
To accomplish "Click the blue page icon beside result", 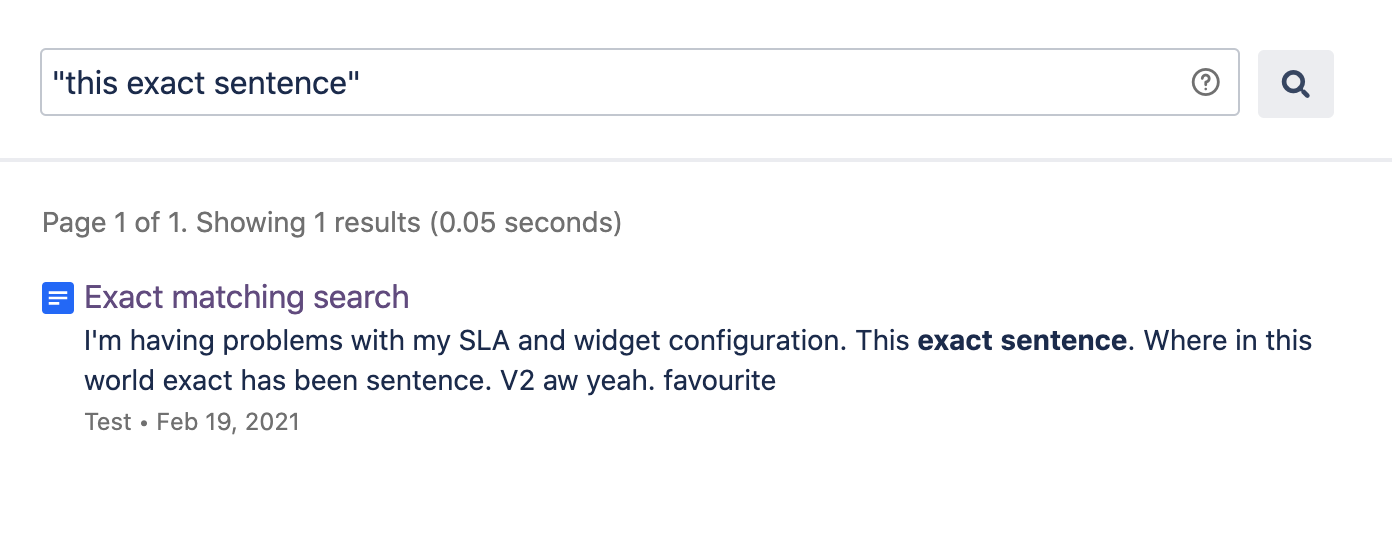I will (58, 298).
